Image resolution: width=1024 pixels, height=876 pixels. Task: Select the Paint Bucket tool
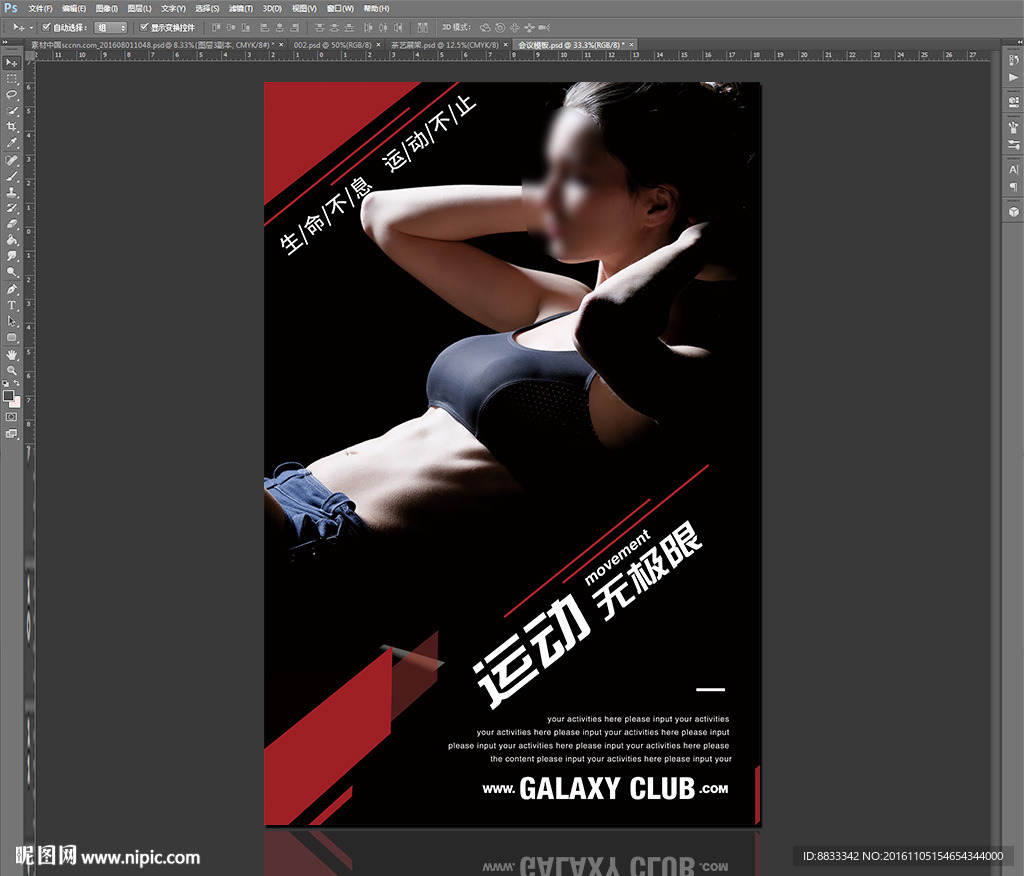pos(12,240)
